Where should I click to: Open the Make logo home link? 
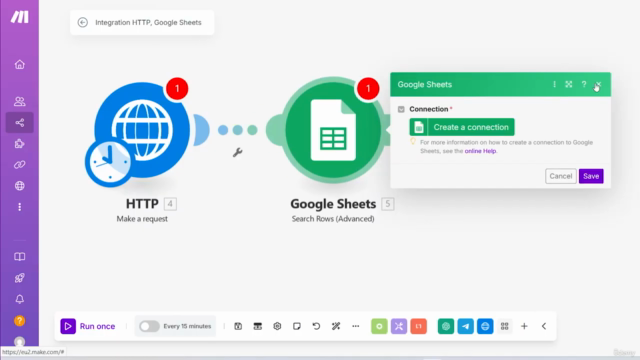[x=20, y=17]
